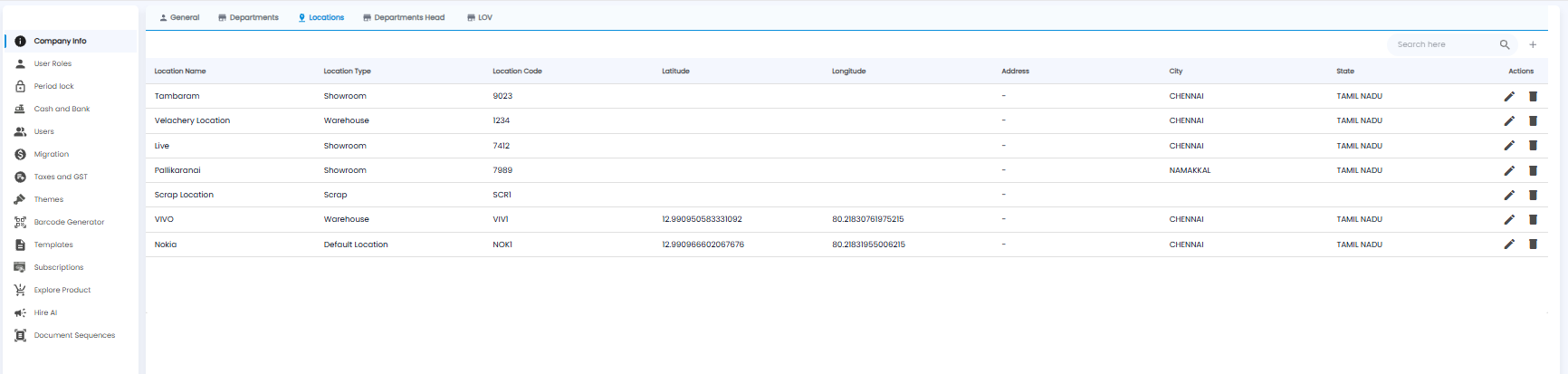Open Period lock settings

click(54, 86)
